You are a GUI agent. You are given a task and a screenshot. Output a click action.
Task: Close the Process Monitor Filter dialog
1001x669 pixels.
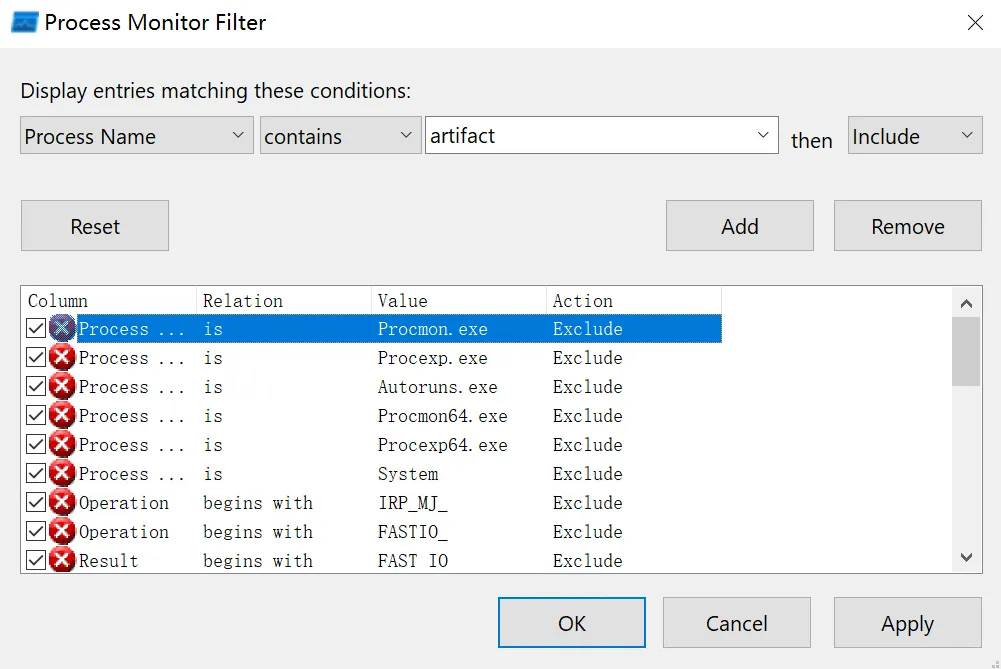coord(975,23)
